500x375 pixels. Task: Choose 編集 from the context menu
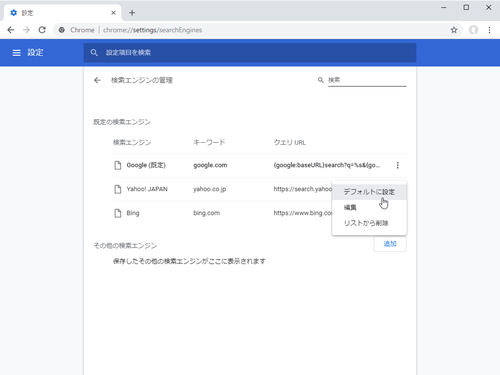click(369, 207)
